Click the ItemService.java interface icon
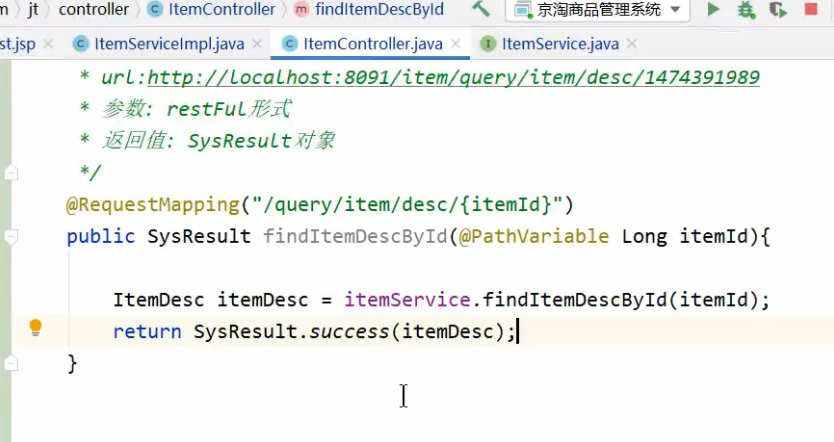Viewport: 834px width, 442px height. coord(488,44)
